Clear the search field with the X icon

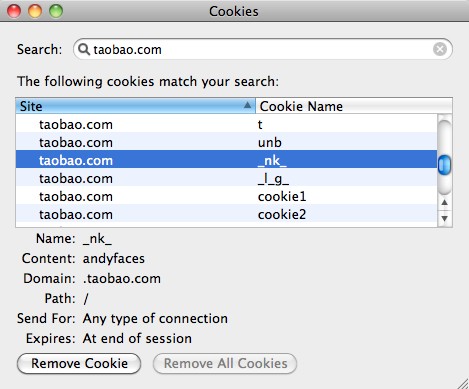(440, 49)
